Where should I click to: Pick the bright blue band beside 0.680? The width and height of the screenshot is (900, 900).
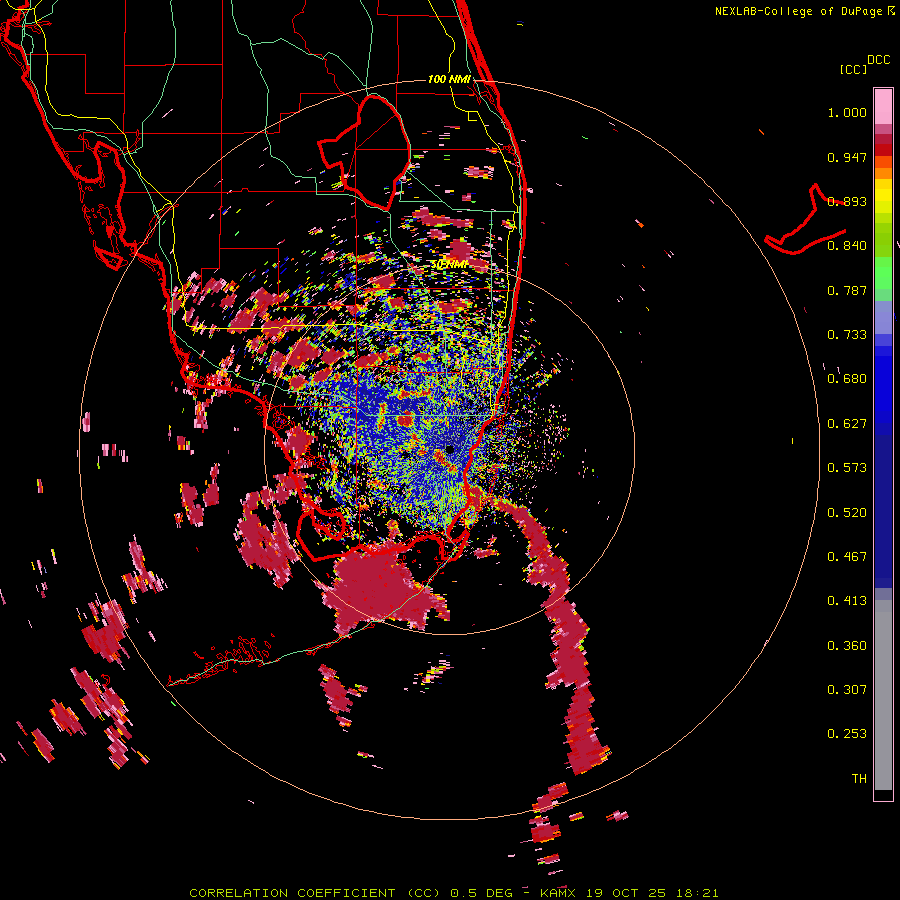coord(883,385)
